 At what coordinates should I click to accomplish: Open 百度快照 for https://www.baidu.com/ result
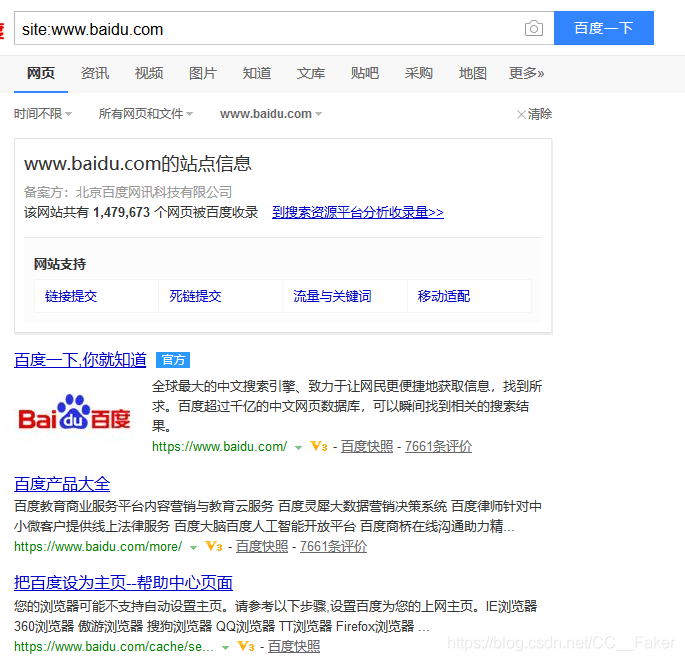click(367, 446)
